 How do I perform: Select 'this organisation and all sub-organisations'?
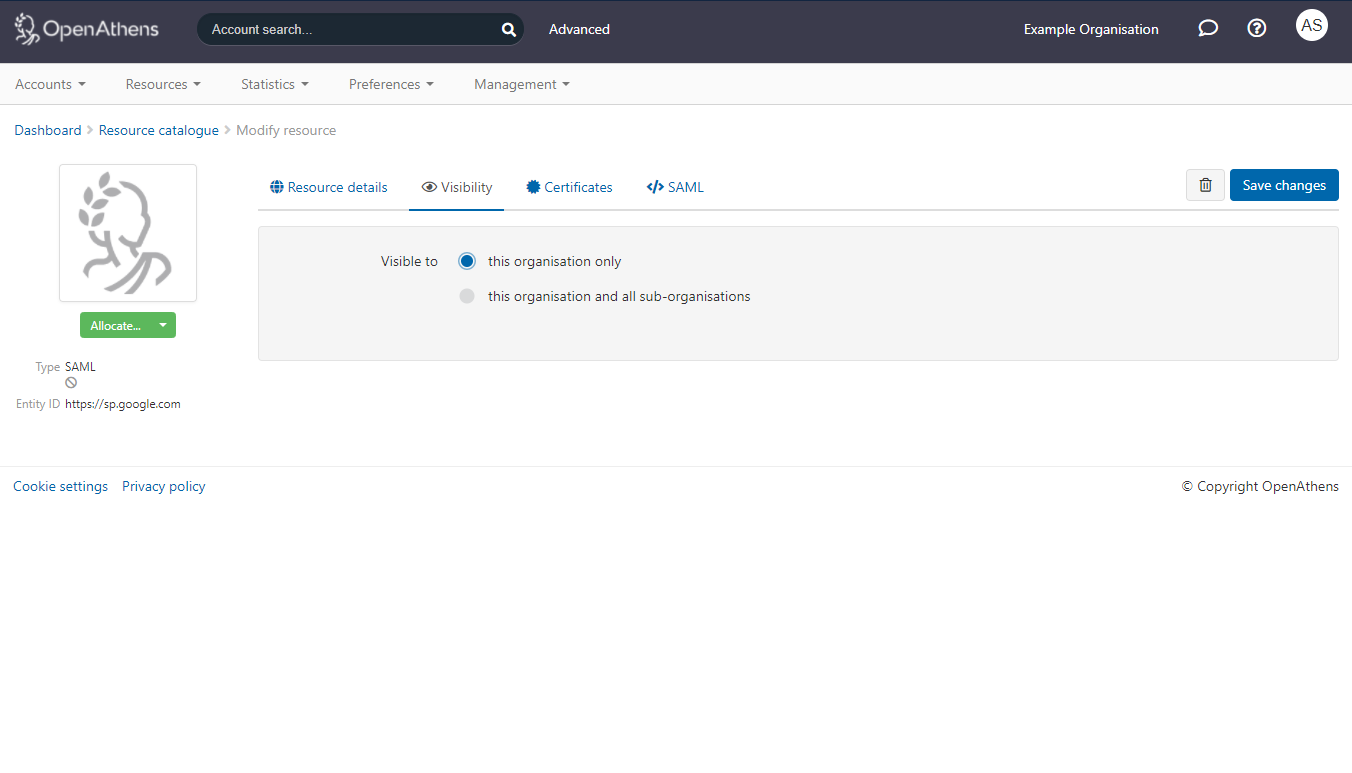coord(467,296)
